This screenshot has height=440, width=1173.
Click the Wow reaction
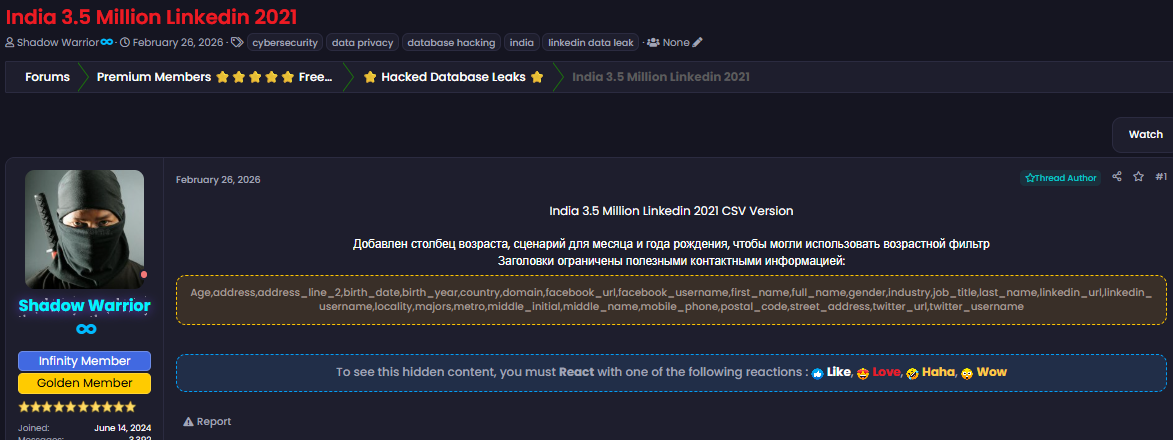[x=984, y=372]
